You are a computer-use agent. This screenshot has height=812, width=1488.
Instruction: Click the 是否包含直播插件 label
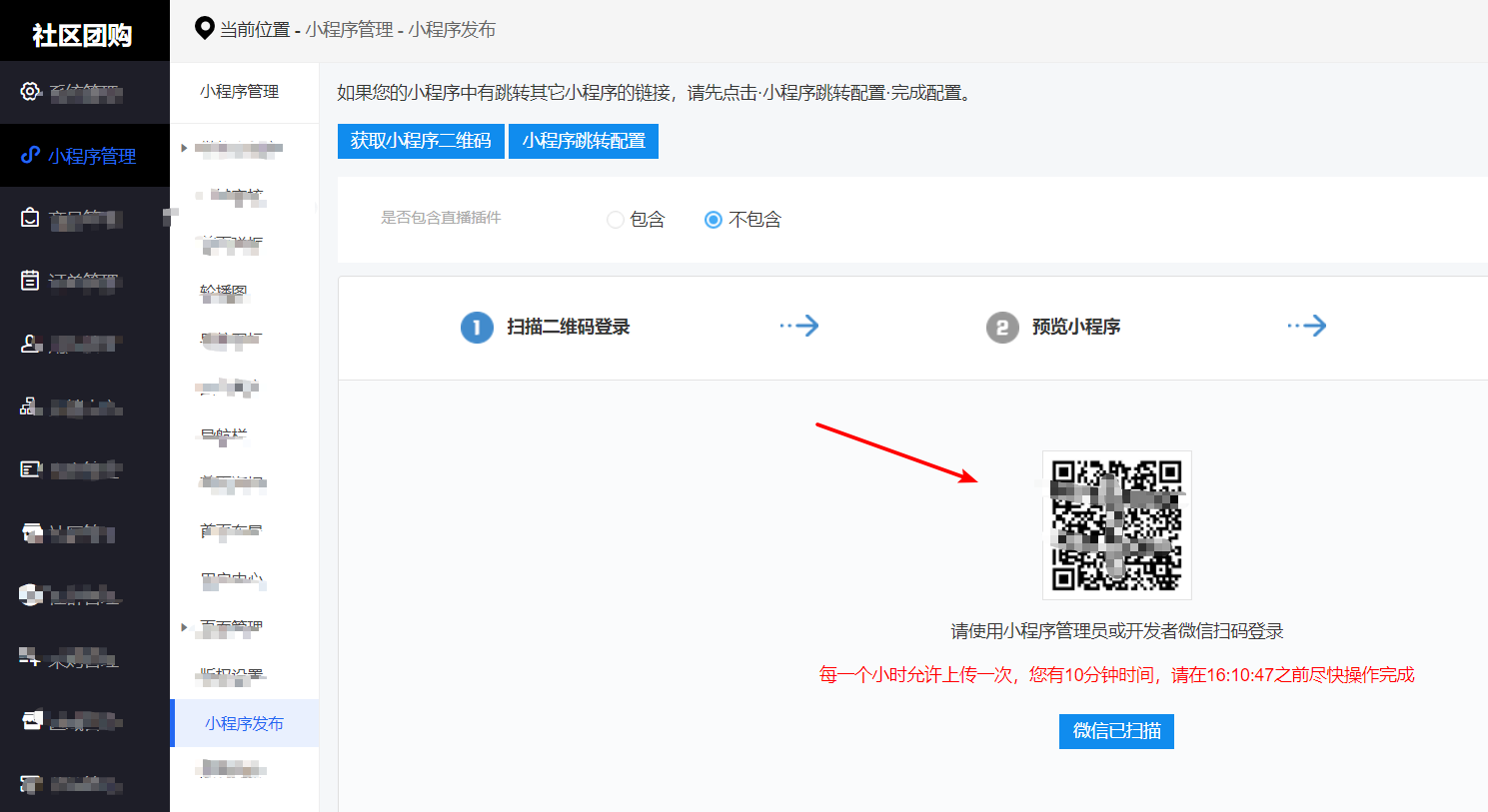pyautogui.click(x=441, y=218)
